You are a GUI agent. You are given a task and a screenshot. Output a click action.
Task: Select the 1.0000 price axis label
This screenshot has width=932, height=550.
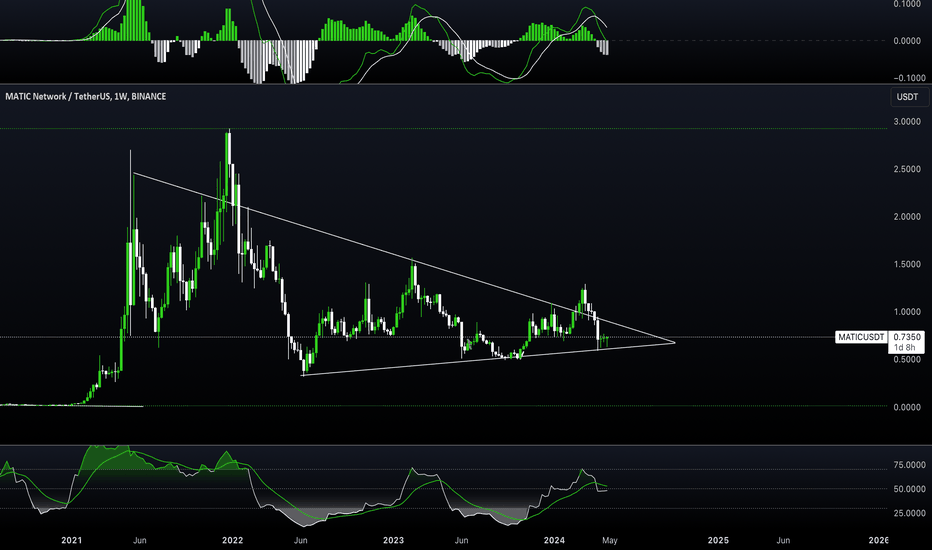[x=907, y=312]
